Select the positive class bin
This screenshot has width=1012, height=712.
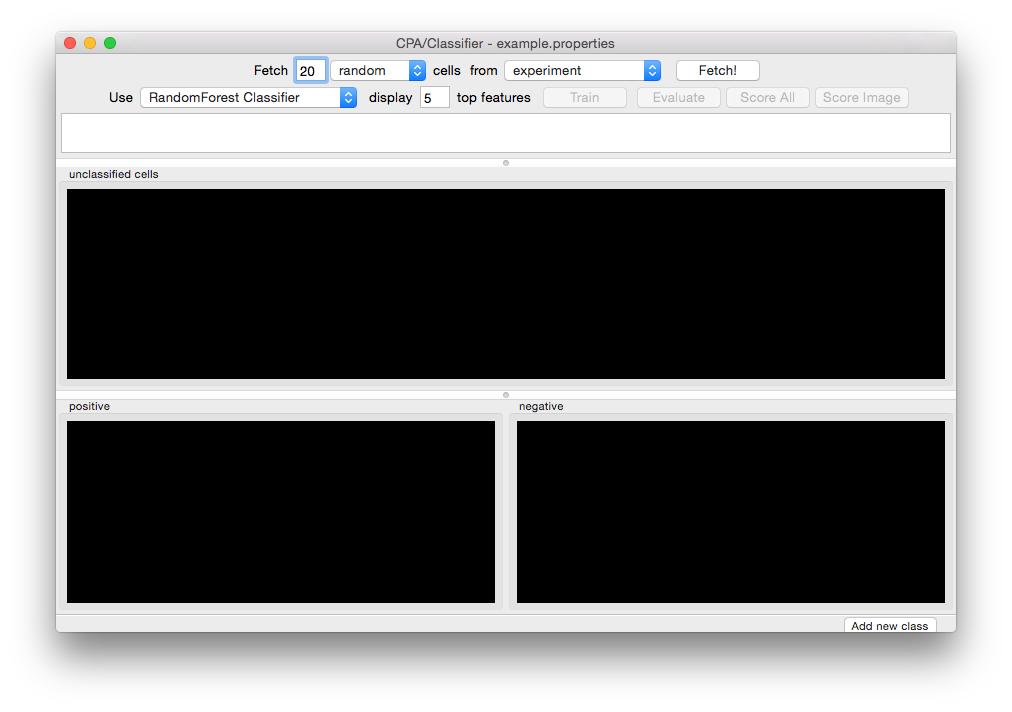click(281, 511)
